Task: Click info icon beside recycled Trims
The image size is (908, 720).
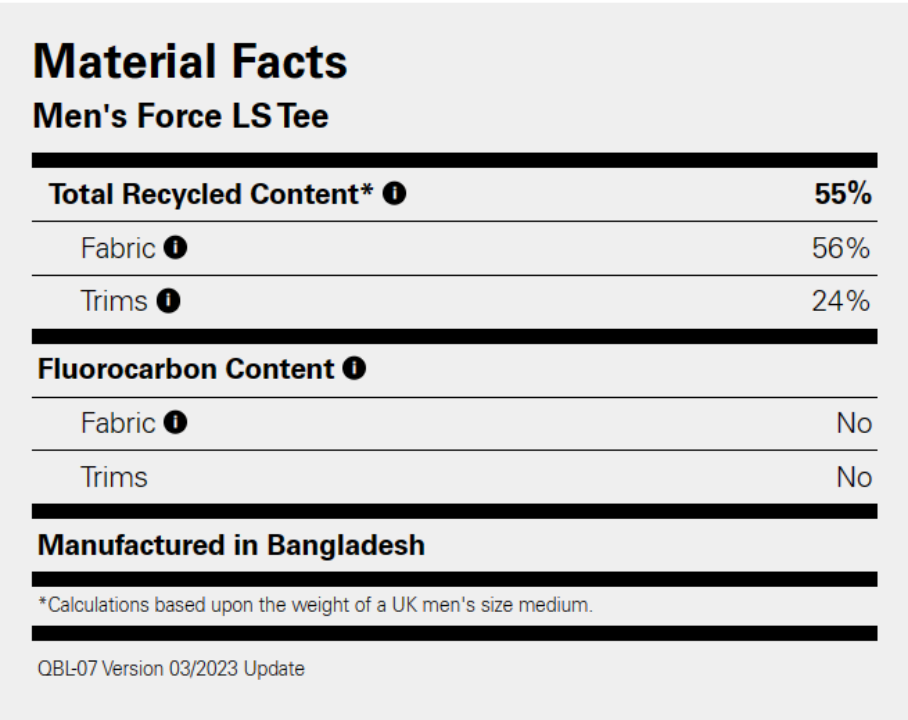Action: [169, 301]
